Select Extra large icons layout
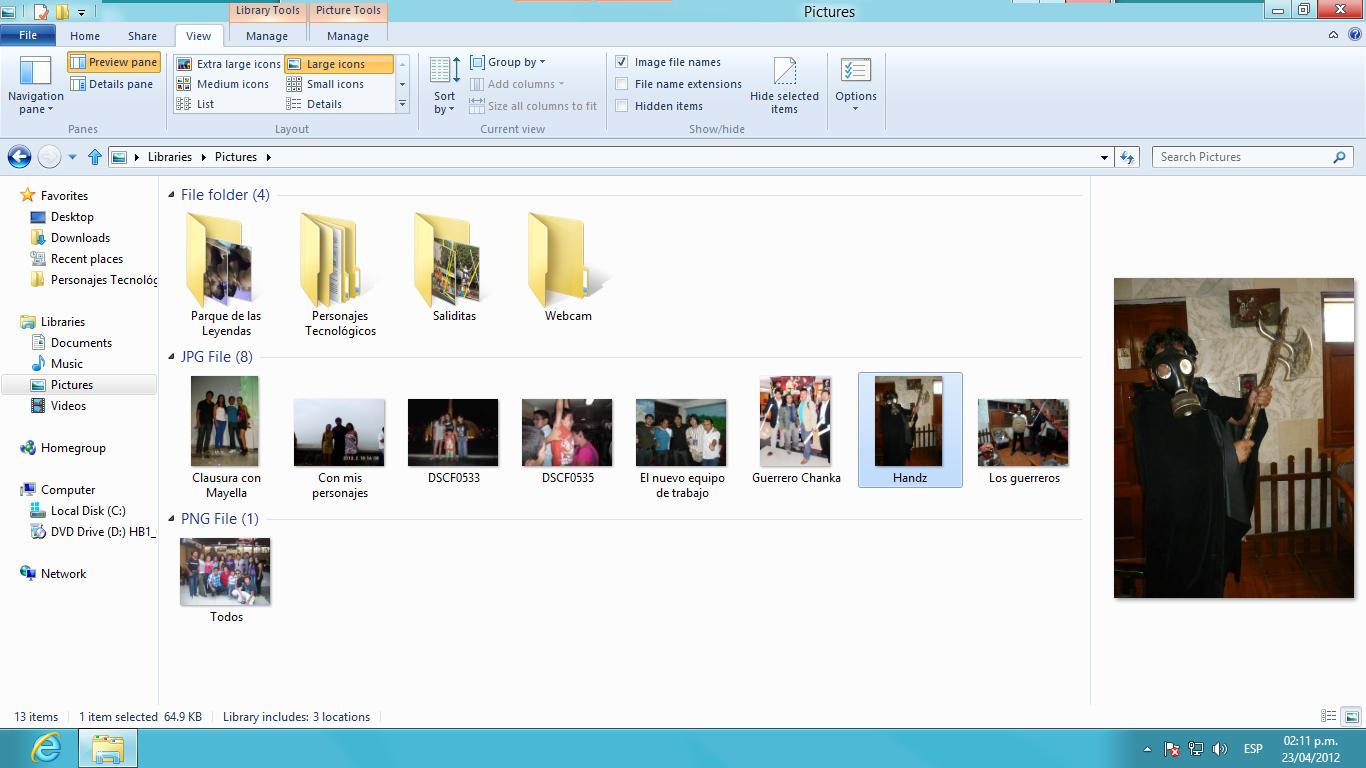1366x768 pixels. tap(228, 64)
